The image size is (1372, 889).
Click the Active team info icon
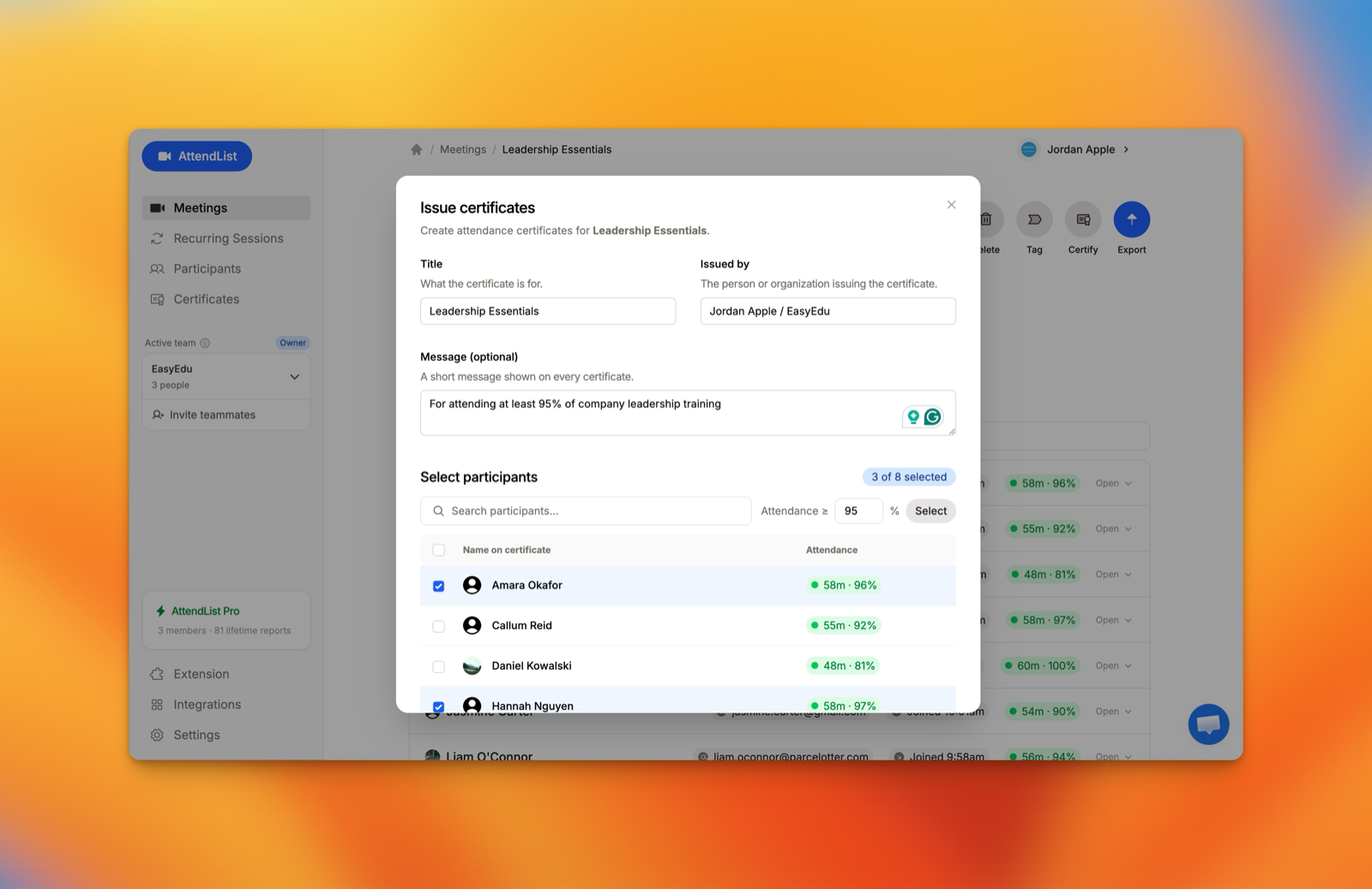(x=205, y=343)
